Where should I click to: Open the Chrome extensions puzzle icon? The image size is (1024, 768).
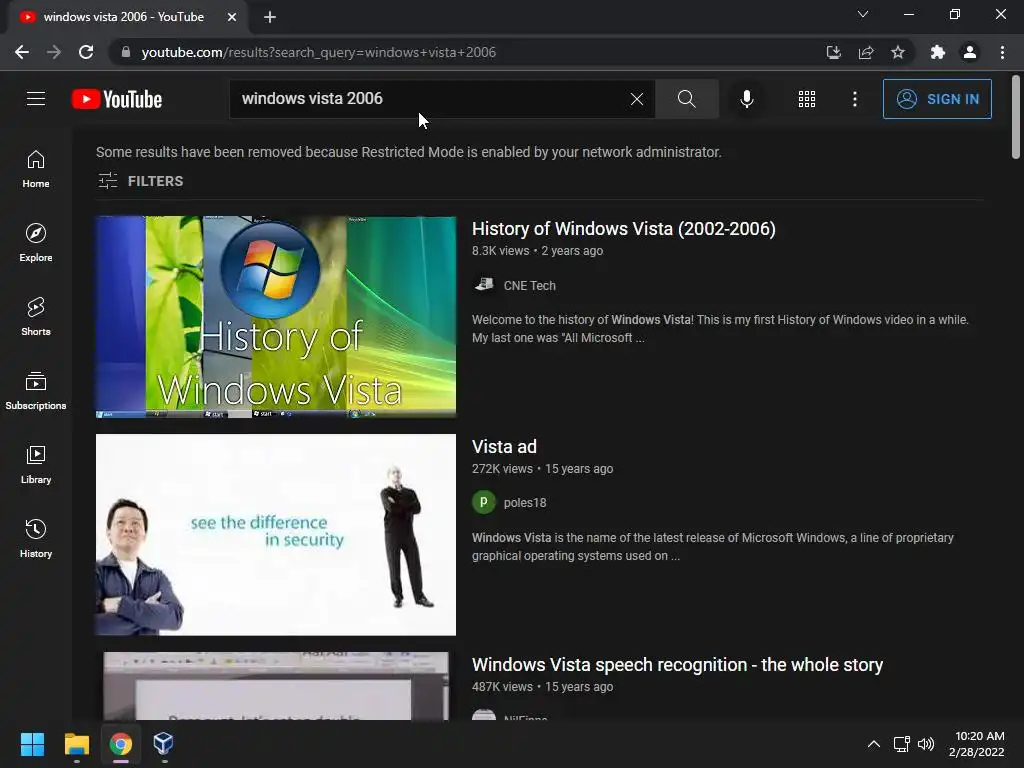coord(938,52)
